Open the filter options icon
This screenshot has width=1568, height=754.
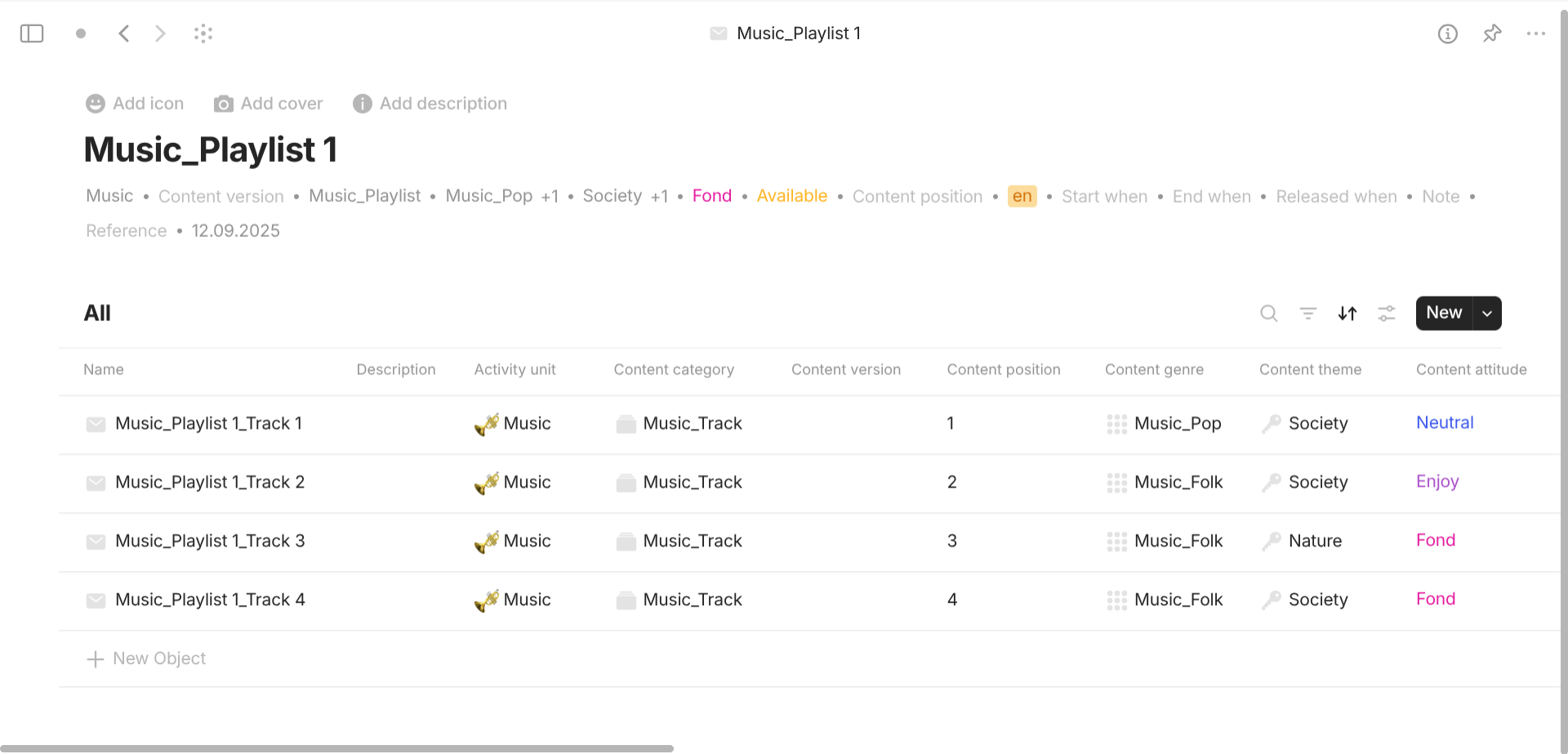(1308, 313)
